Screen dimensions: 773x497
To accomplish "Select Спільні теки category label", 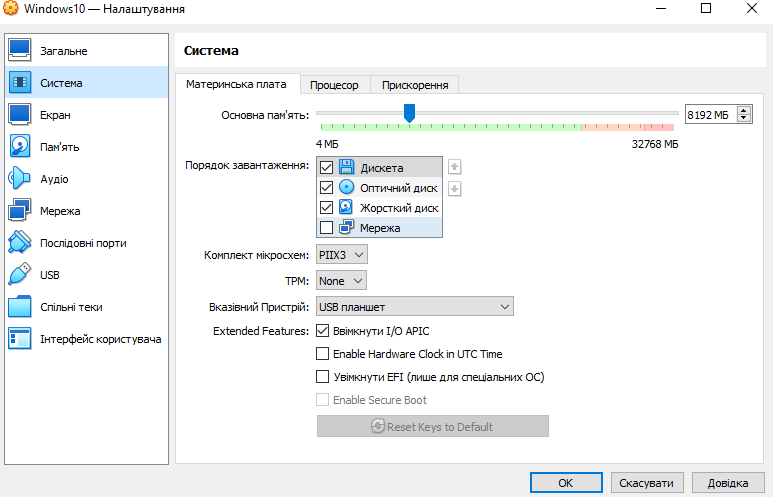I will pos(71,307).
